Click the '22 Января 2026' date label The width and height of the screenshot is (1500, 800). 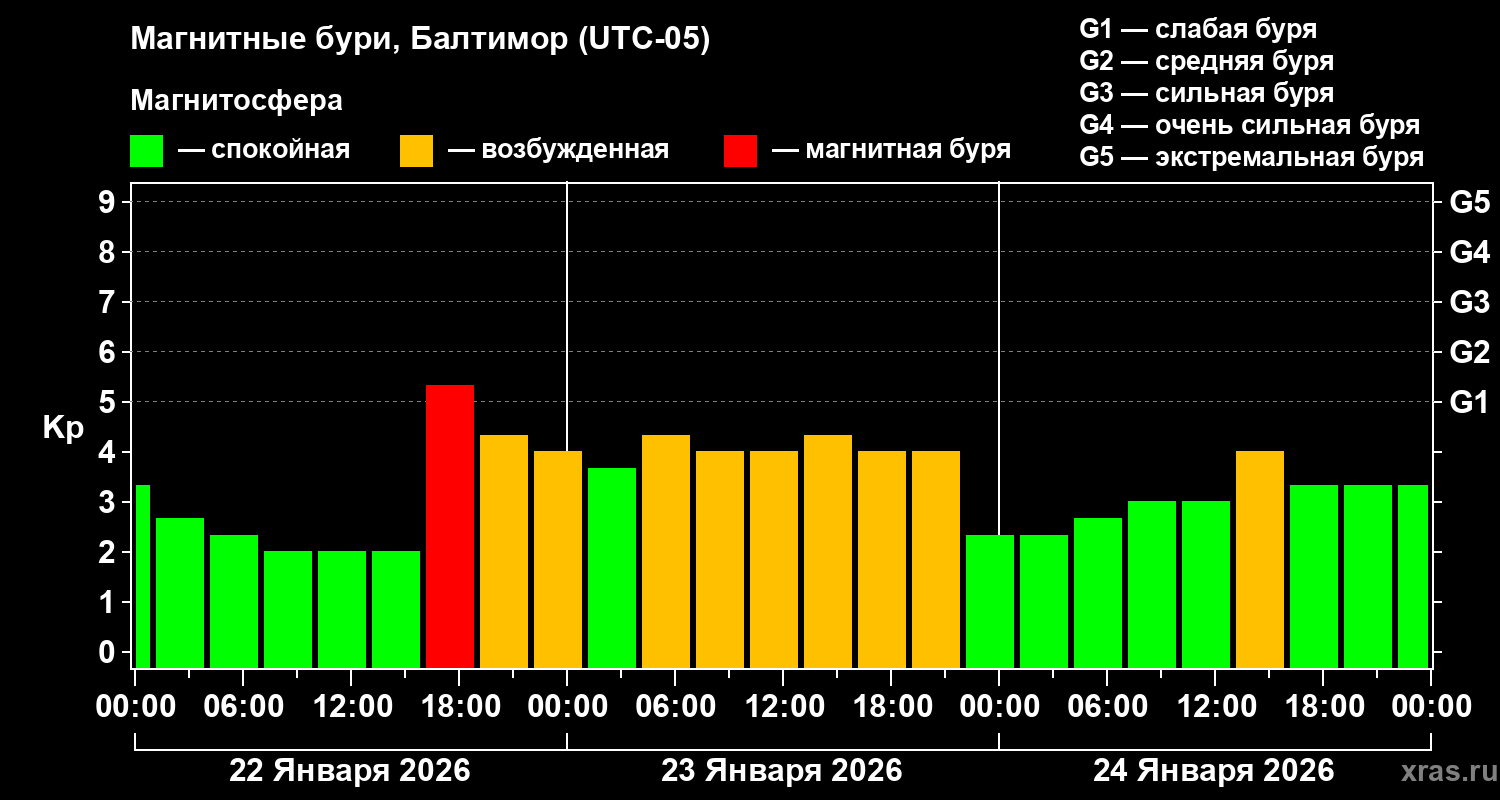pos(350,771)
